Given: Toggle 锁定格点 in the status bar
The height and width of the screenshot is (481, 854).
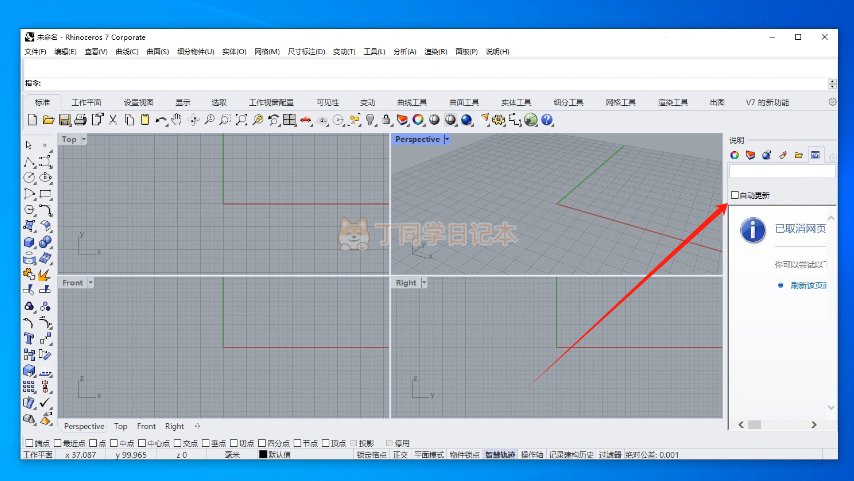Looking at the screenshot, I should click(x=371, y=455).
